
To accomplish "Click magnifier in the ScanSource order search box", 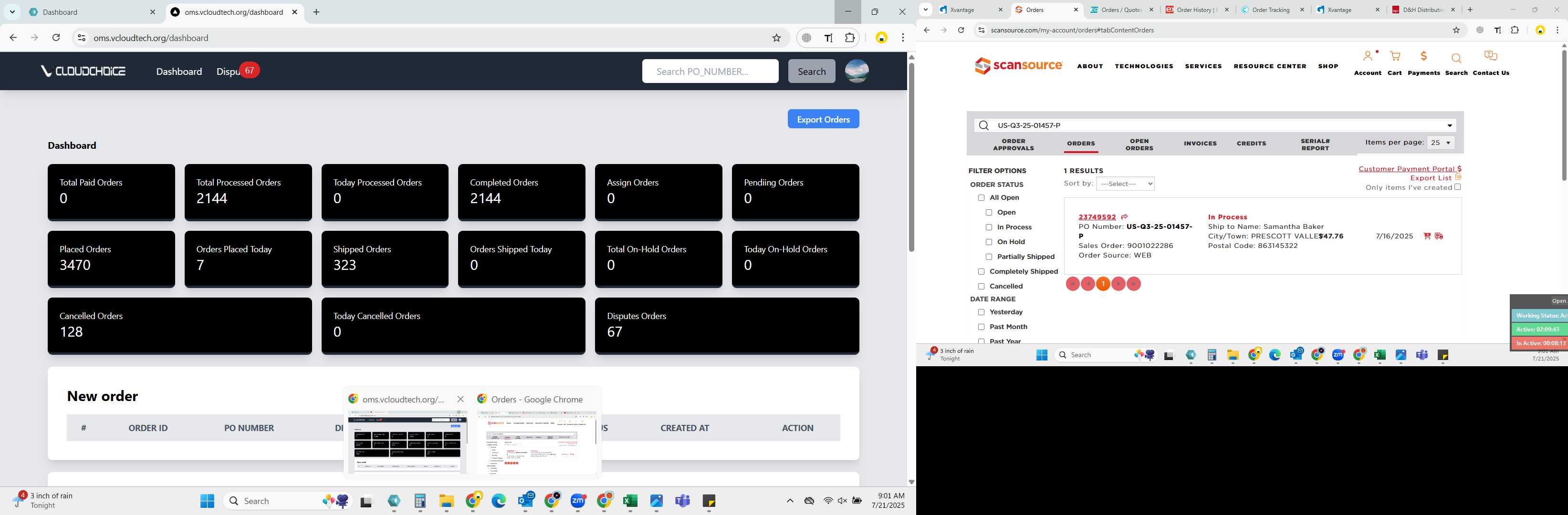I will pos(983,125).
